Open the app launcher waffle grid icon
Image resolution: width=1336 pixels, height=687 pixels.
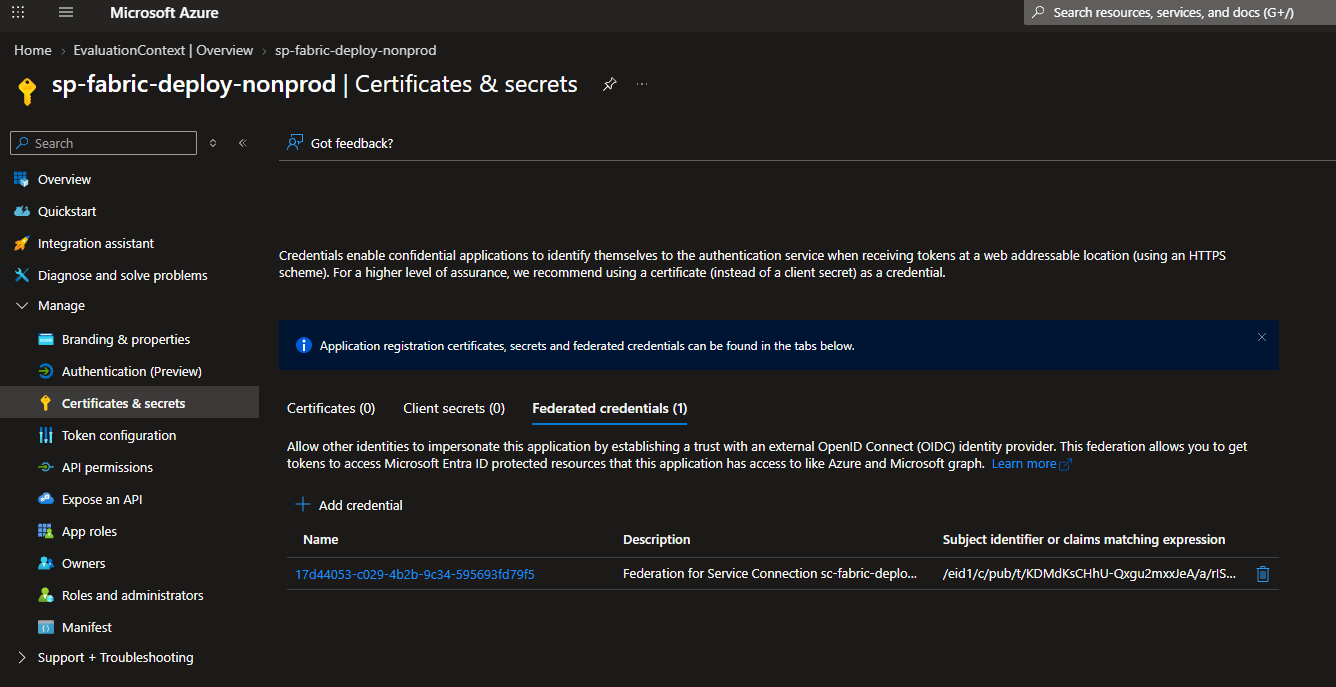17,13
